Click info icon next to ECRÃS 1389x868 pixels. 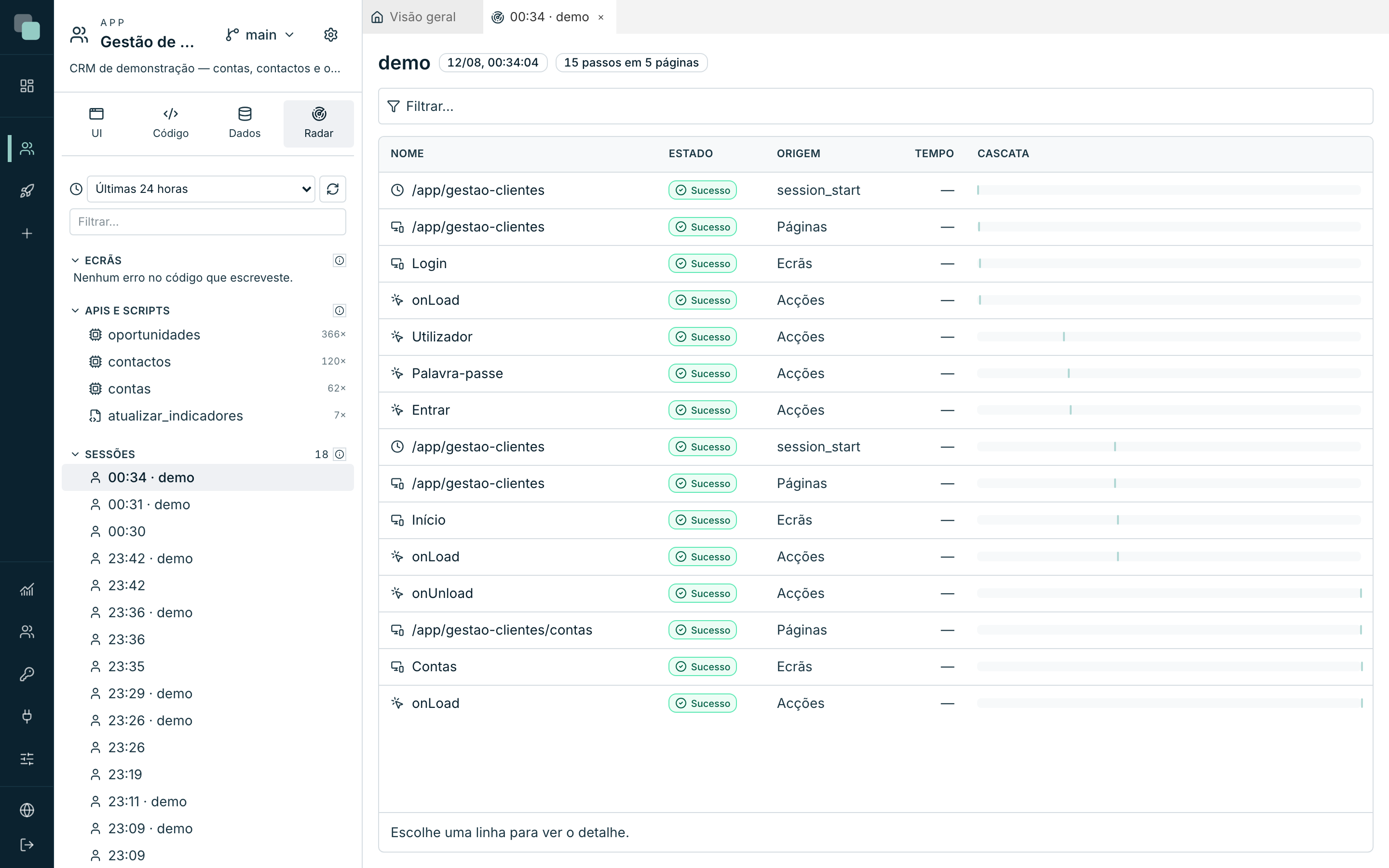point(340,260)
